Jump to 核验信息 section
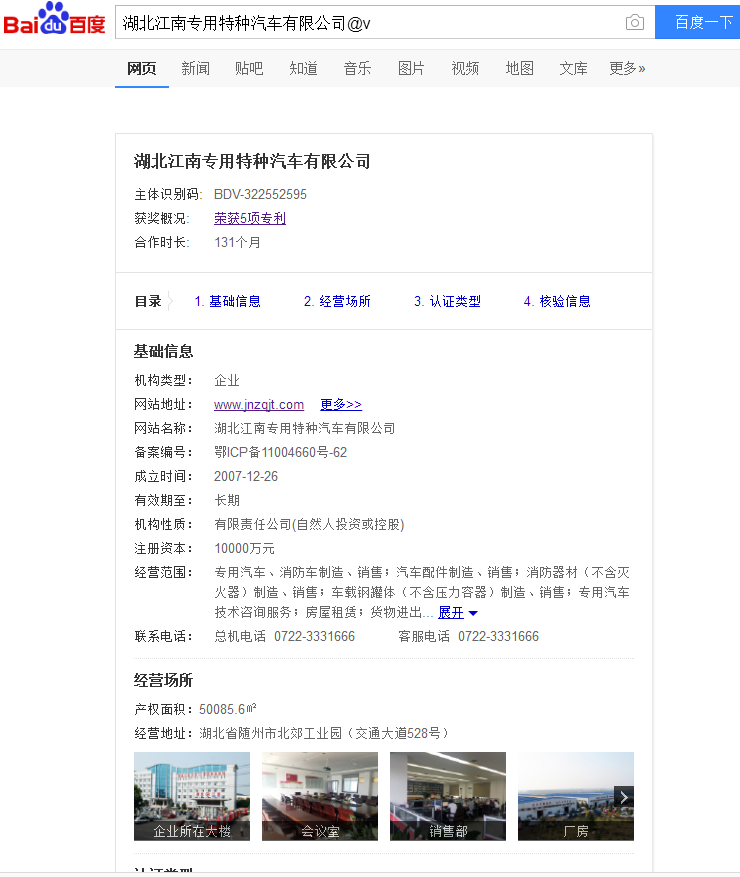The height and width of the screenshot is (877, 740). 557,301
